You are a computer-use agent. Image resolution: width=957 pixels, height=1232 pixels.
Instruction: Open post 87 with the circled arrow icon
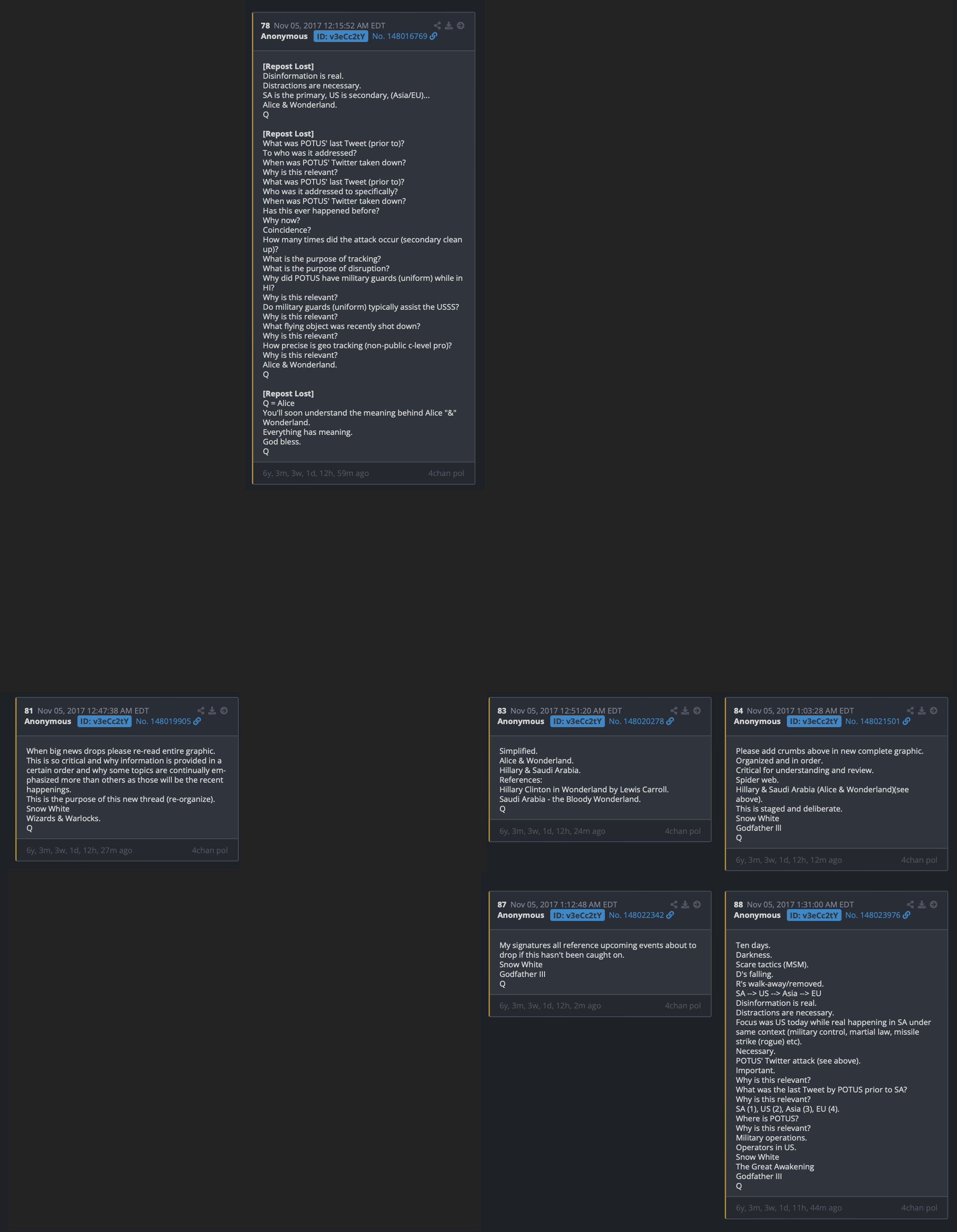[698, 905]
